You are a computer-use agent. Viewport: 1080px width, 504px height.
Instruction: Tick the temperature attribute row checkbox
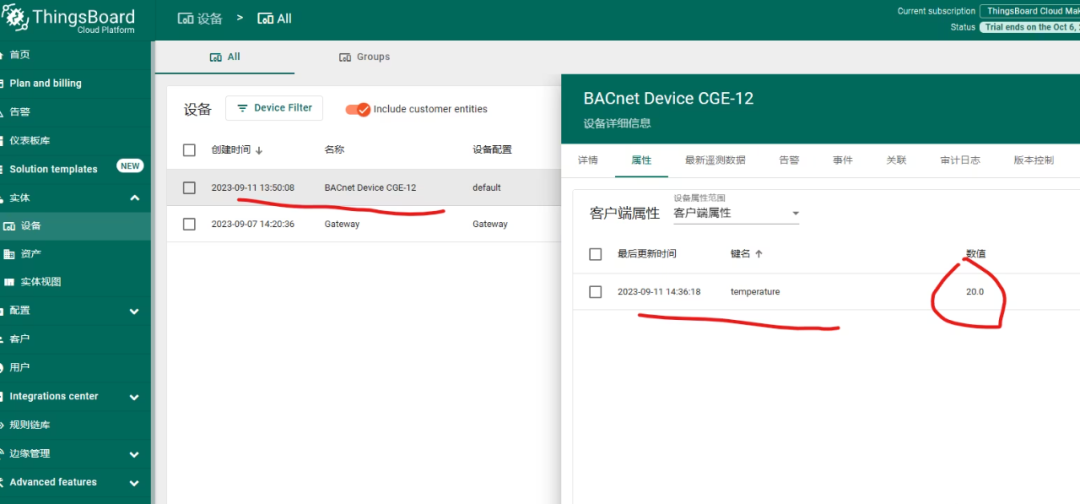595,292
